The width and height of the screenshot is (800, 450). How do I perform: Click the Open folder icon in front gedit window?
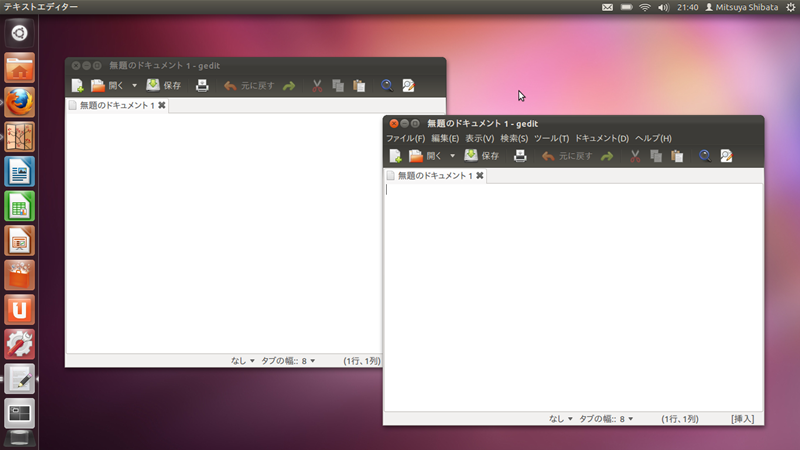pos(416,156)
